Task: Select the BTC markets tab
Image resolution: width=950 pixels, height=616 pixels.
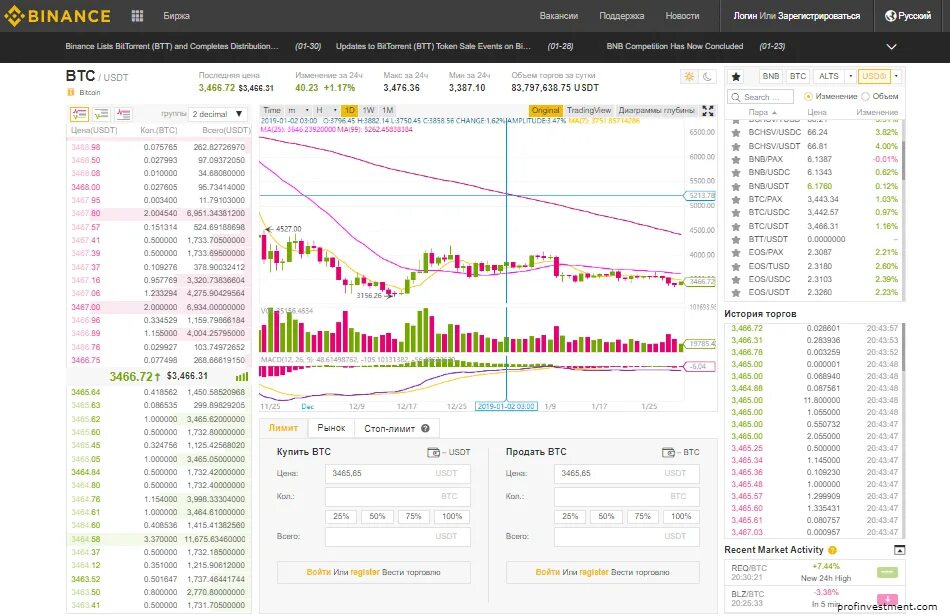Action: tap(798, 76)
